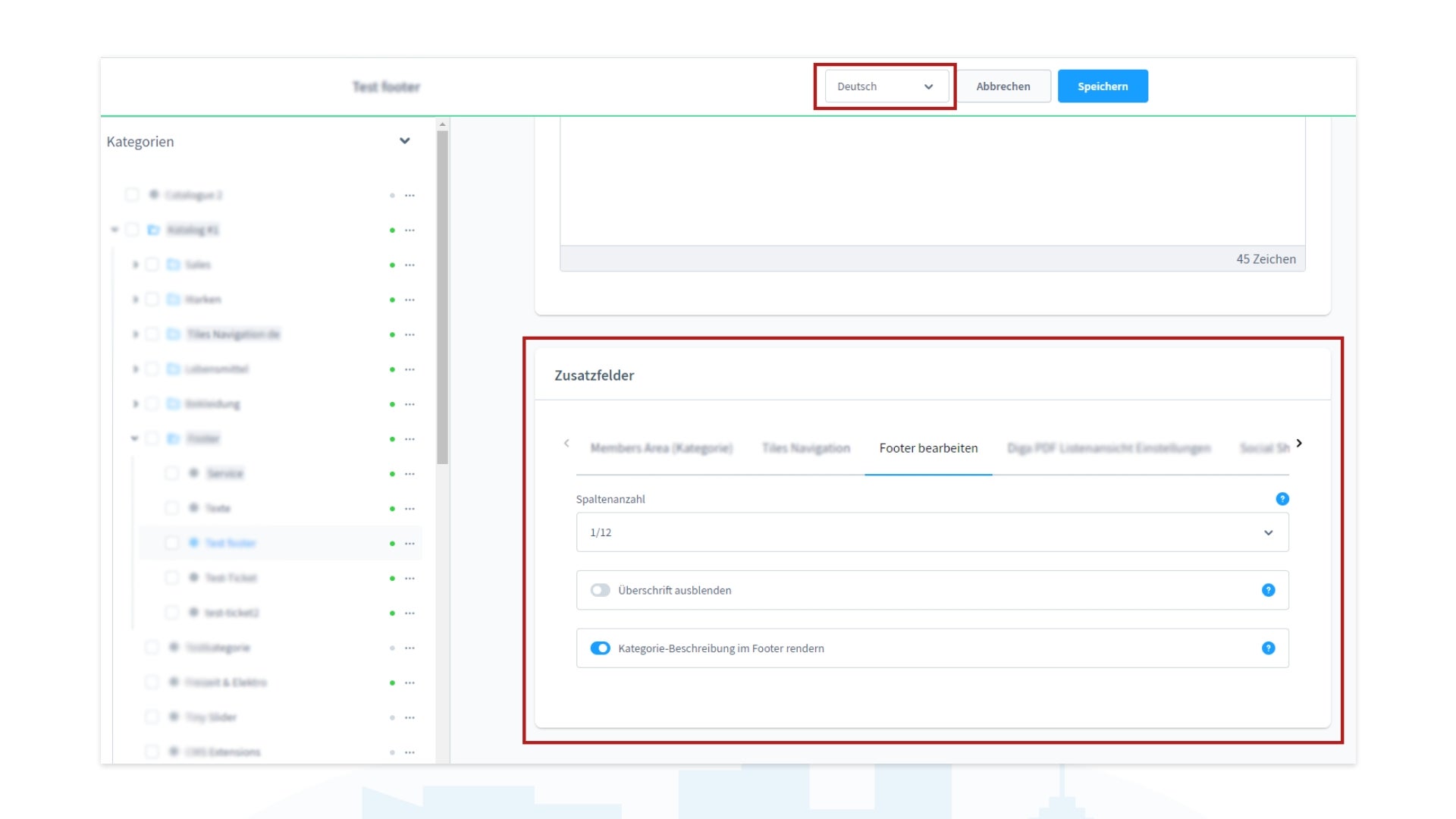Click folder icon of Sales category
The width and height of the screenshot is (1456, 819).
(x=173, y=265)
